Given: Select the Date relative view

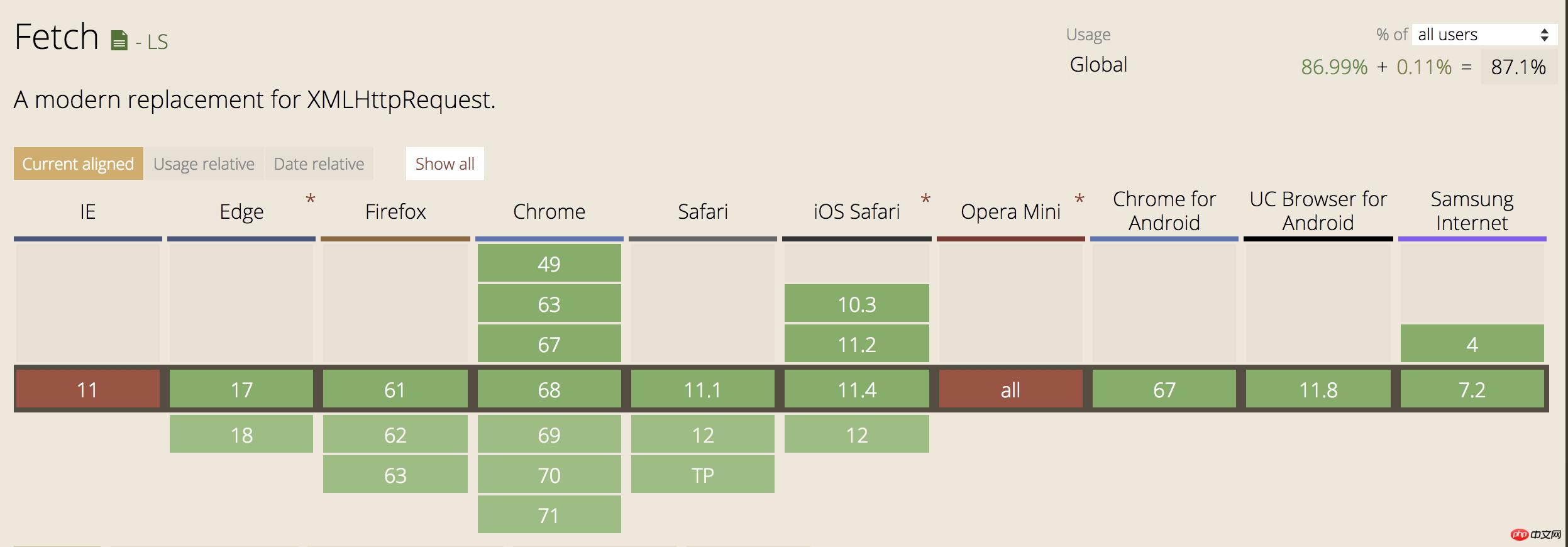Looking at the screenshot, I should (319, 164).
